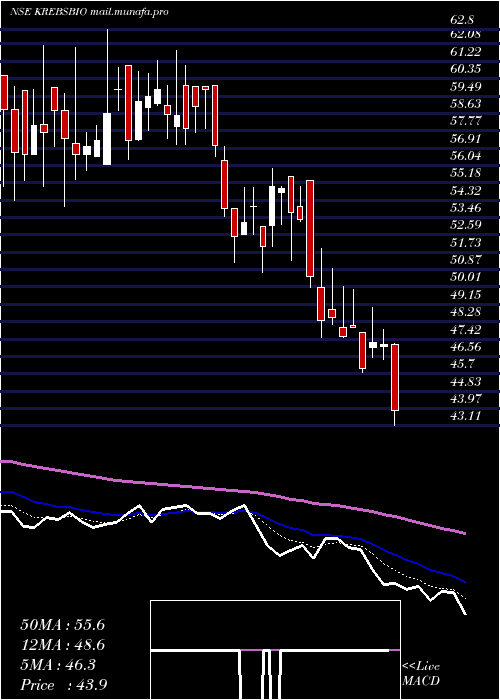The width and height of the screenshot is (500, 700).
Task: Select the 44.83 axis value
Action: [466, 382]
